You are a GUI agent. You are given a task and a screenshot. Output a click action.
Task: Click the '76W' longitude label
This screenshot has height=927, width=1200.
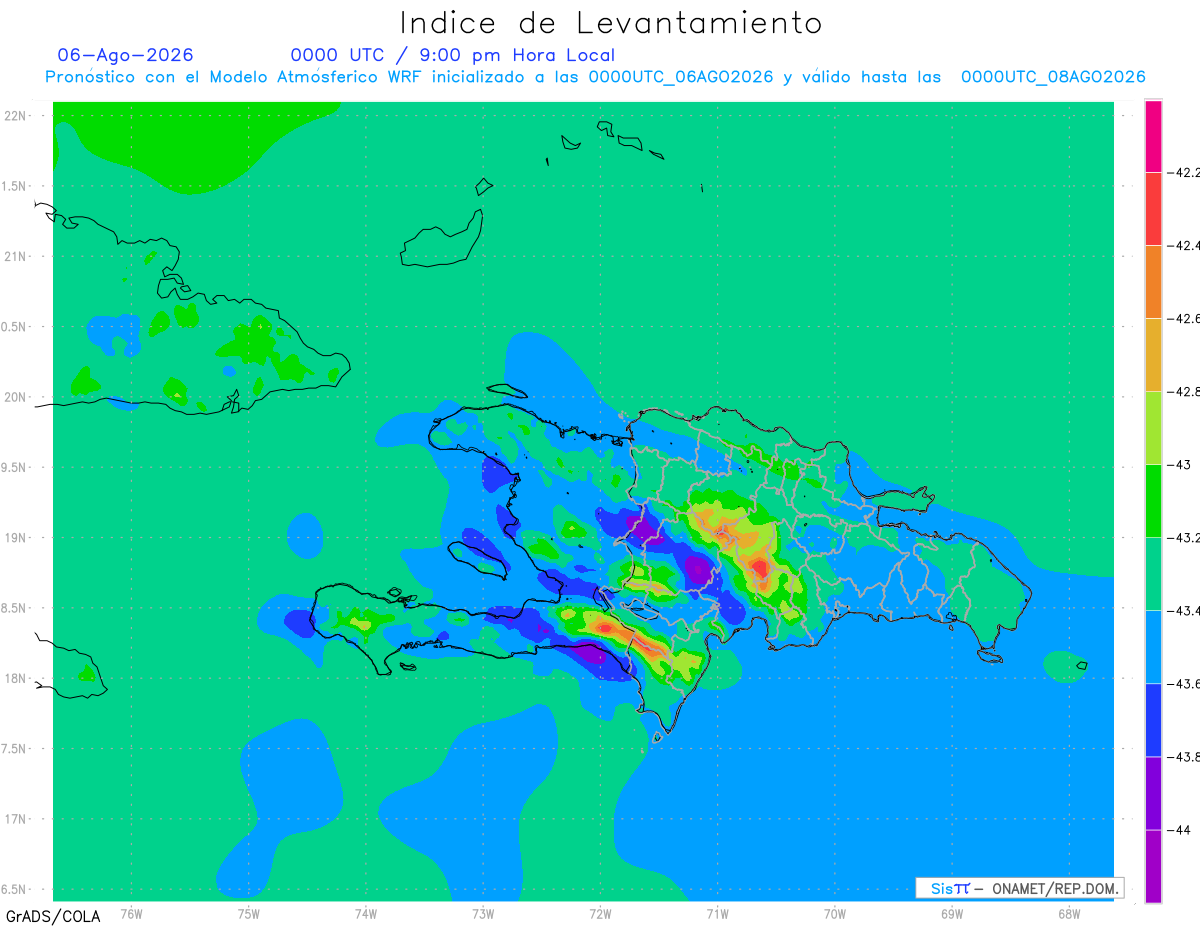[x=131, y=913]
